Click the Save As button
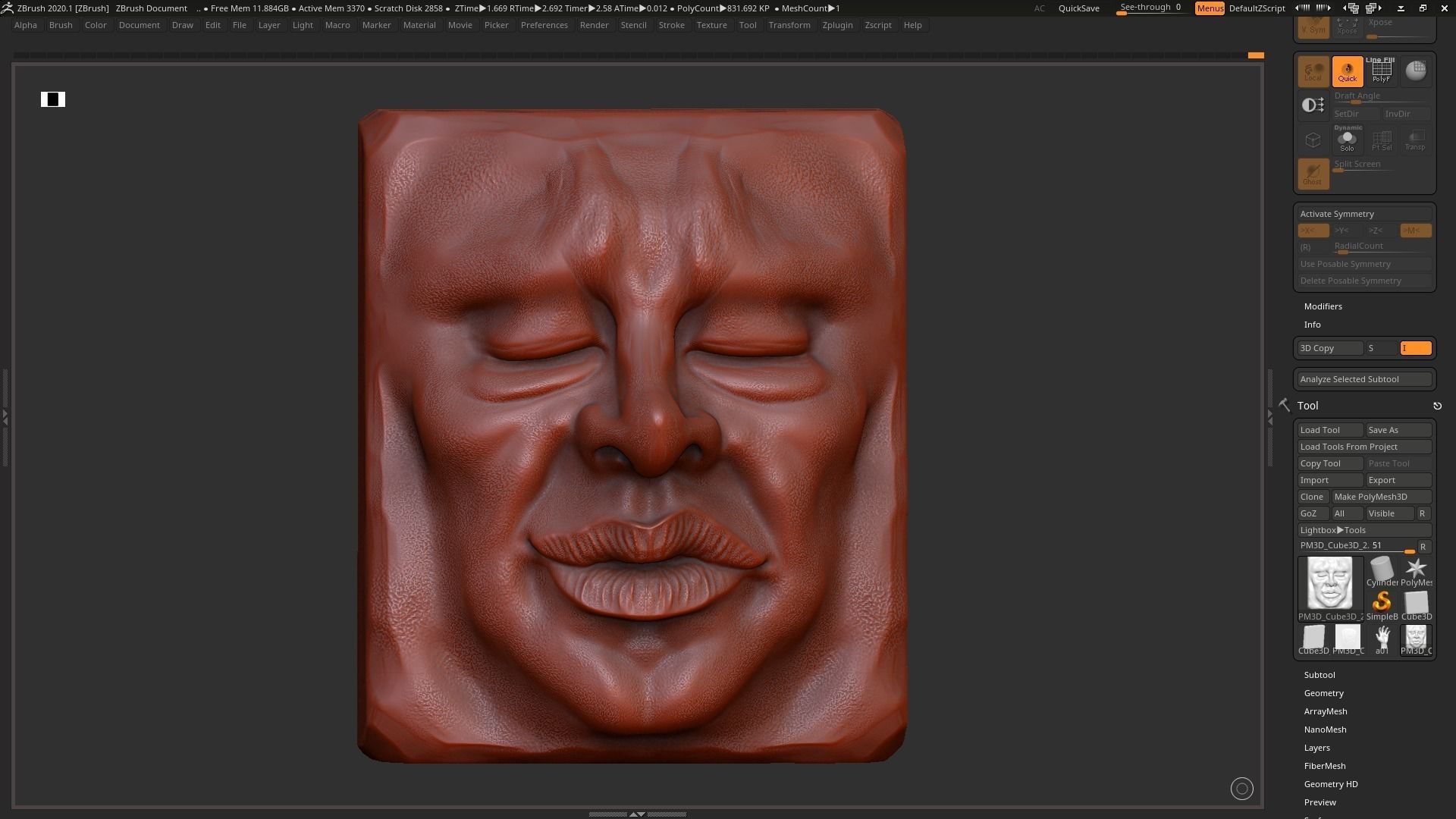 1398,430
